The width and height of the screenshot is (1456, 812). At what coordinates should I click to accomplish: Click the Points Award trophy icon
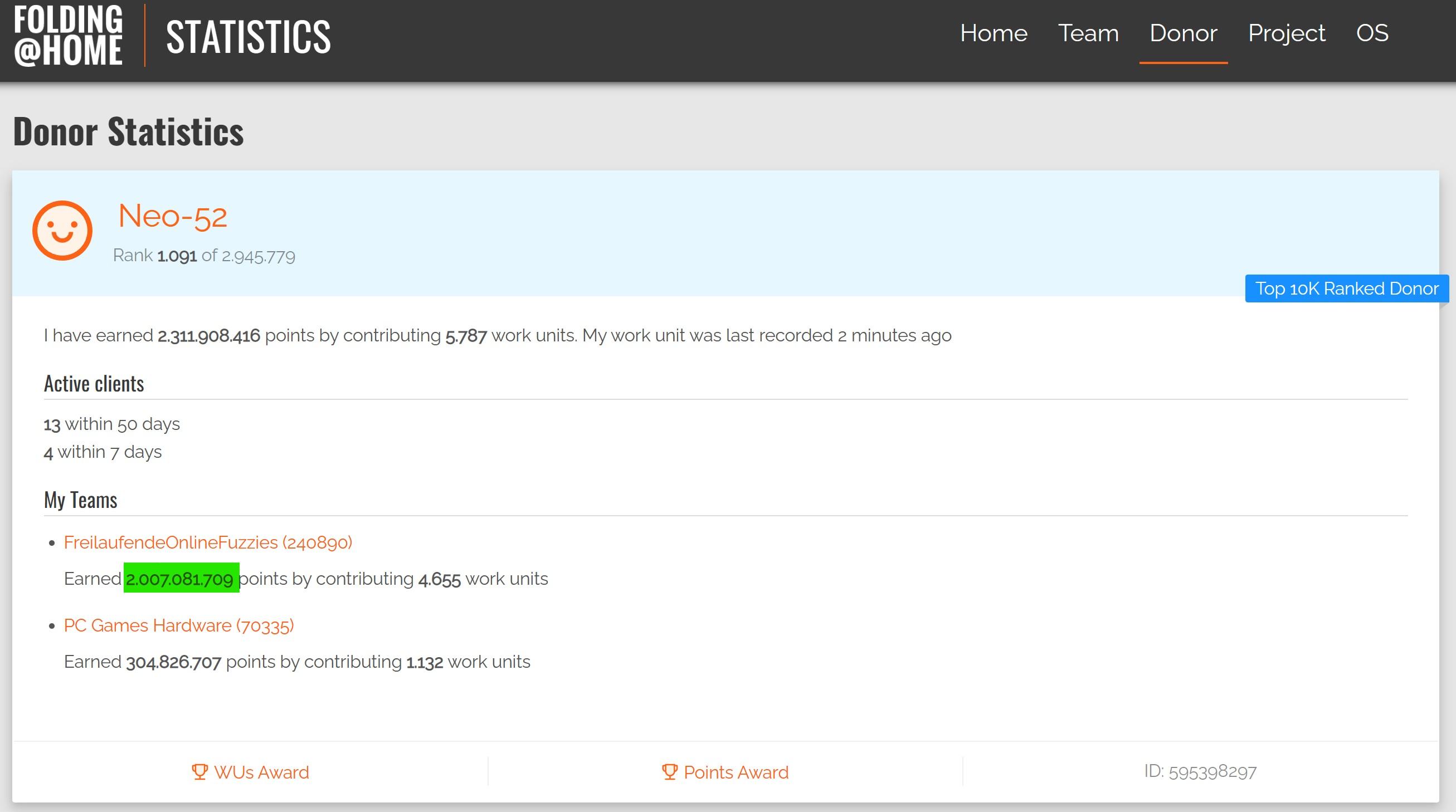click(x=670, y=772)
